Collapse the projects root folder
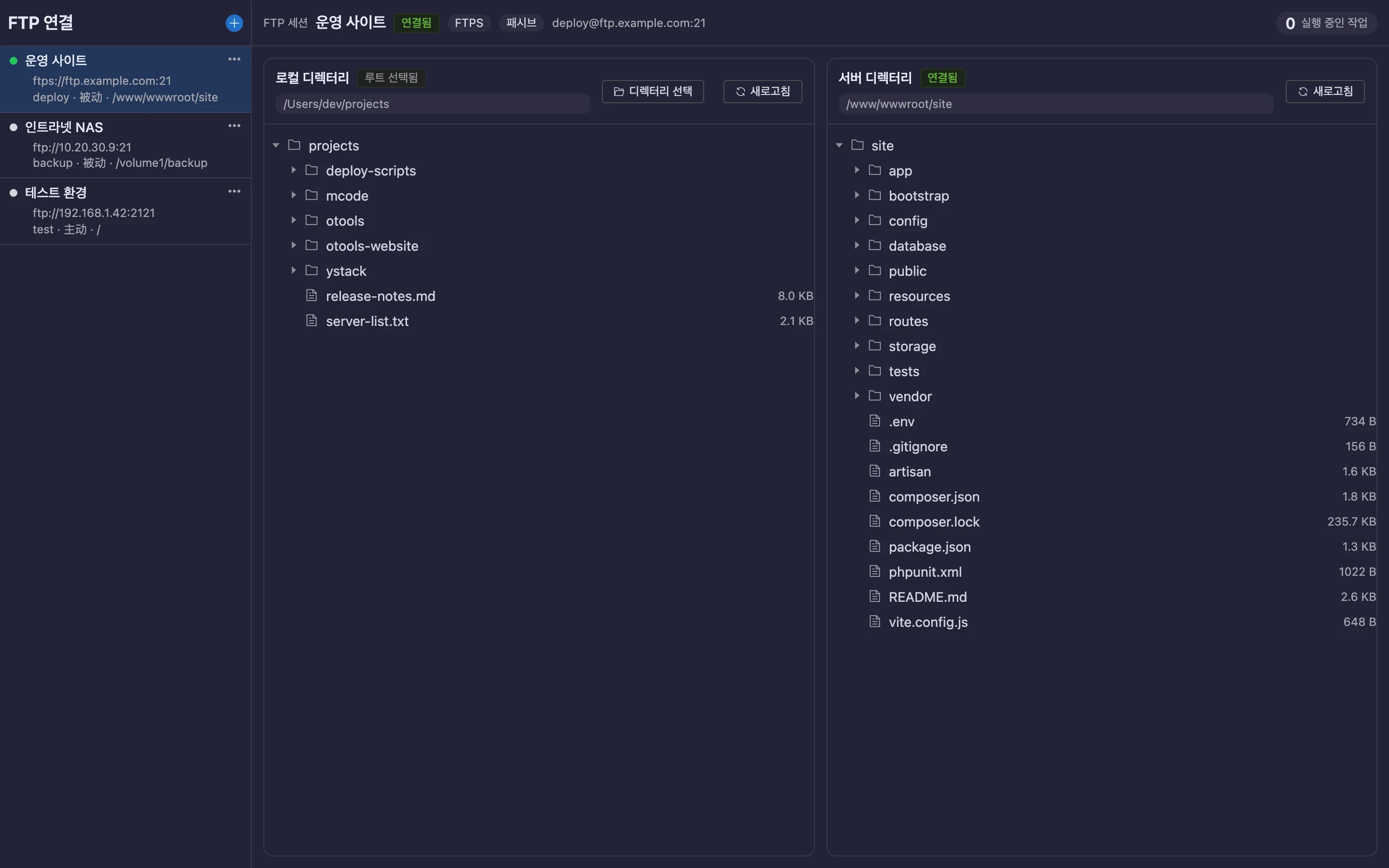This screenshot has height=868, width=1389. (276, 145)
